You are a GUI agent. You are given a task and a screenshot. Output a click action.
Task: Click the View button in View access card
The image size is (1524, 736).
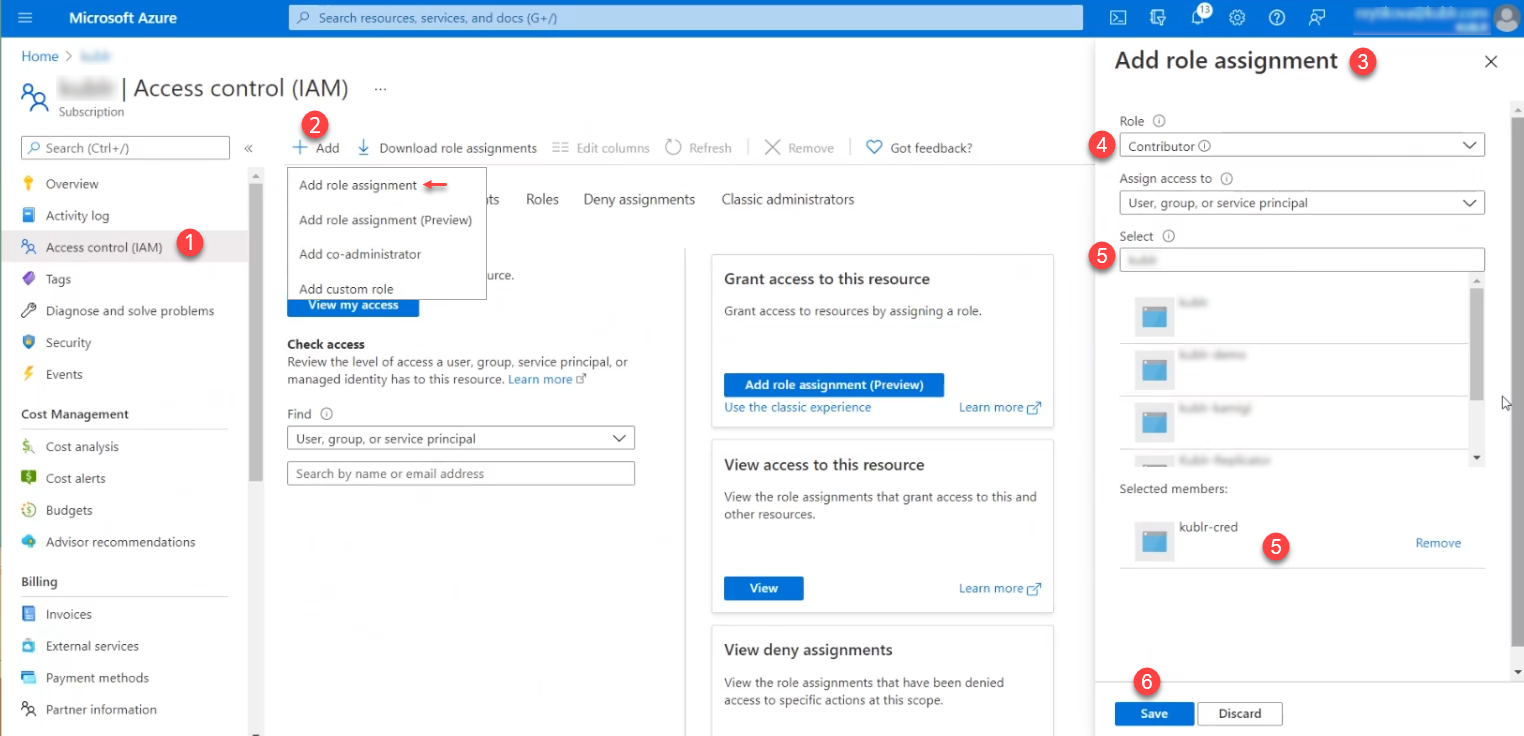click(x=764, y=588)
